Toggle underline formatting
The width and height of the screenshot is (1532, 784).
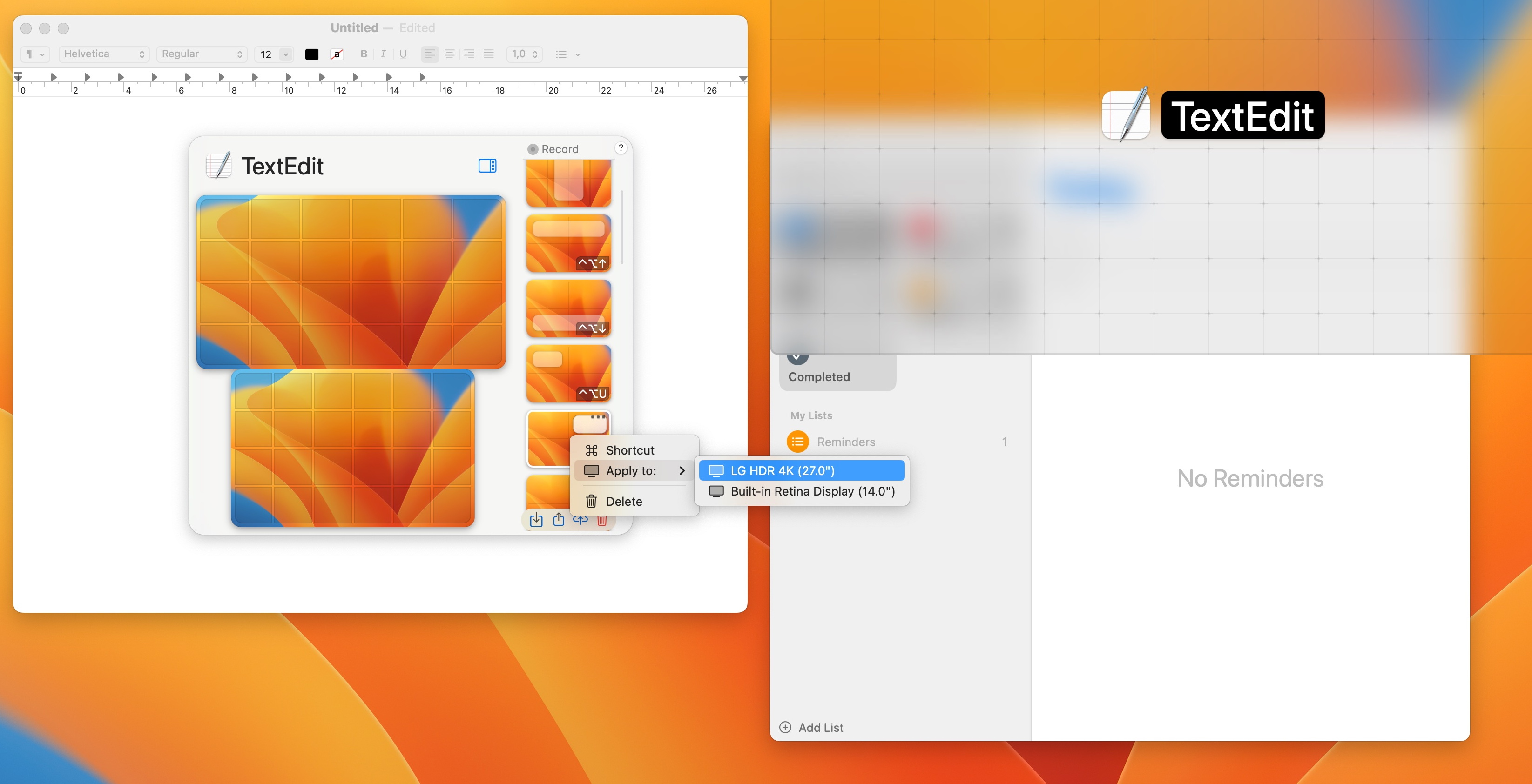pos(403,54)
